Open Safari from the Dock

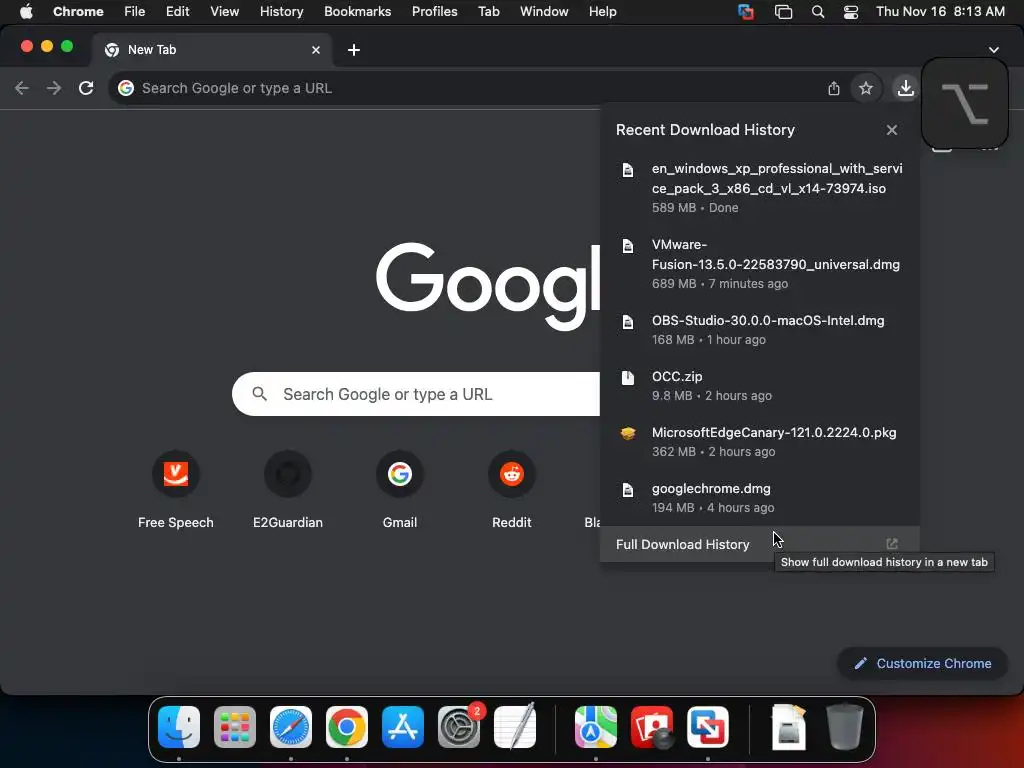291,726
